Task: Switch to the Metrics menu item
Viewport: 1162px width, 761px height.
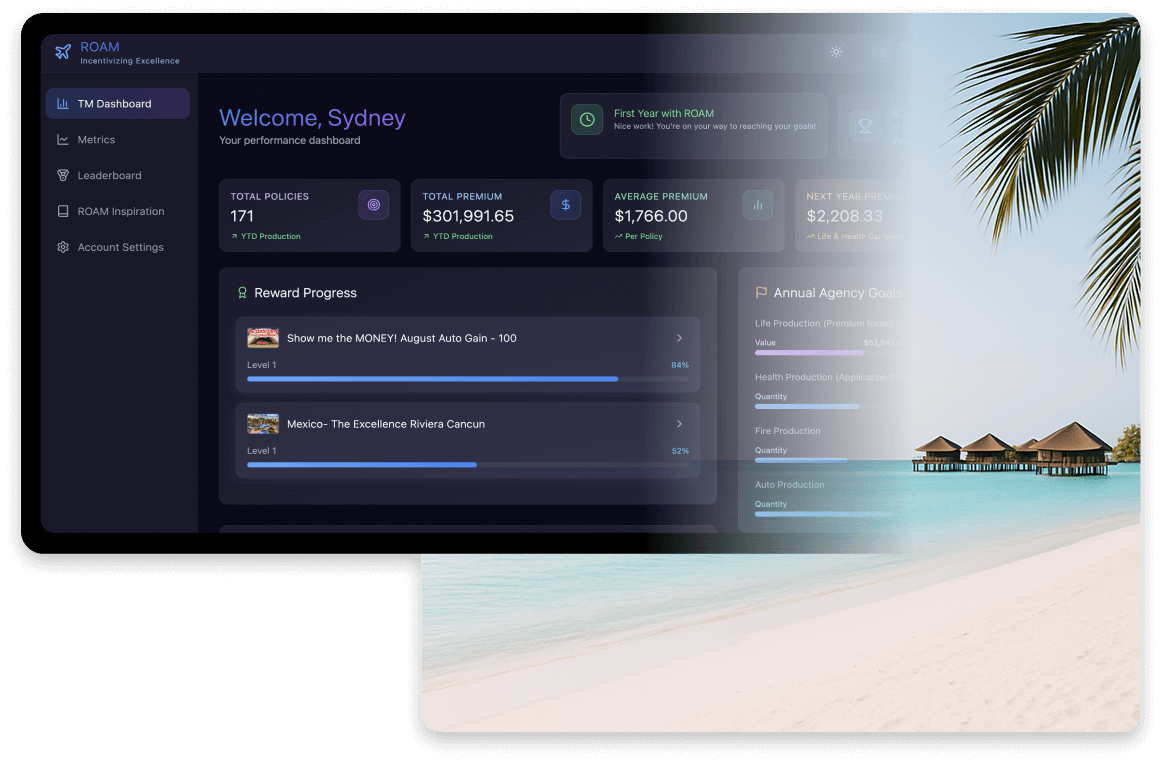Action: click(x=98, y=139)
